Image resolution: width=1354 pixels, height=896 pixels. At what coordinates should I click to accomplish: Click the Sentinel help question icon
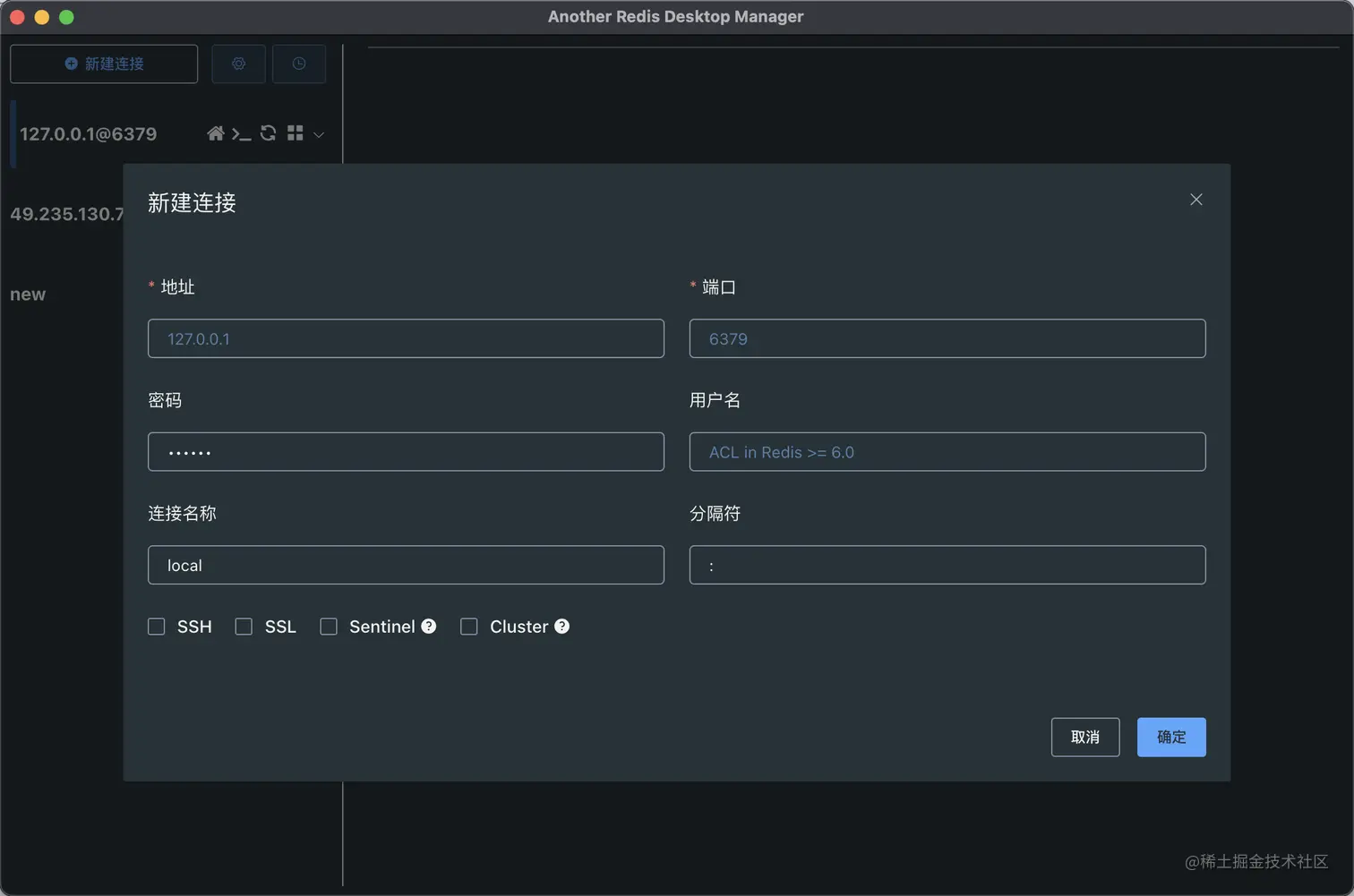(x=429, y=627)
